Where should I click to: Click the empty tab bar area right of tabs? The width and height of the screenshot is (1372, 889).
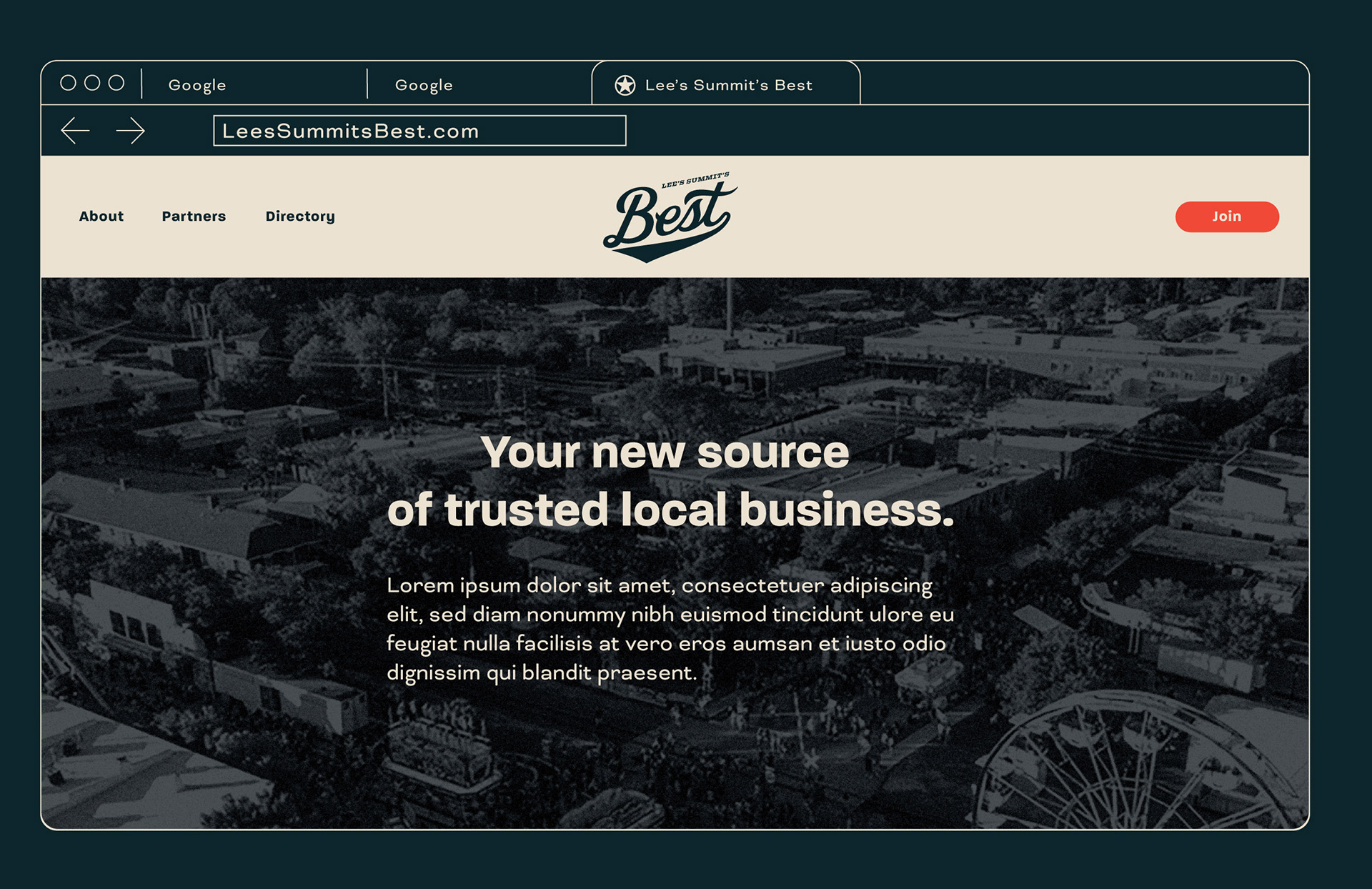tap(1085, 84)
